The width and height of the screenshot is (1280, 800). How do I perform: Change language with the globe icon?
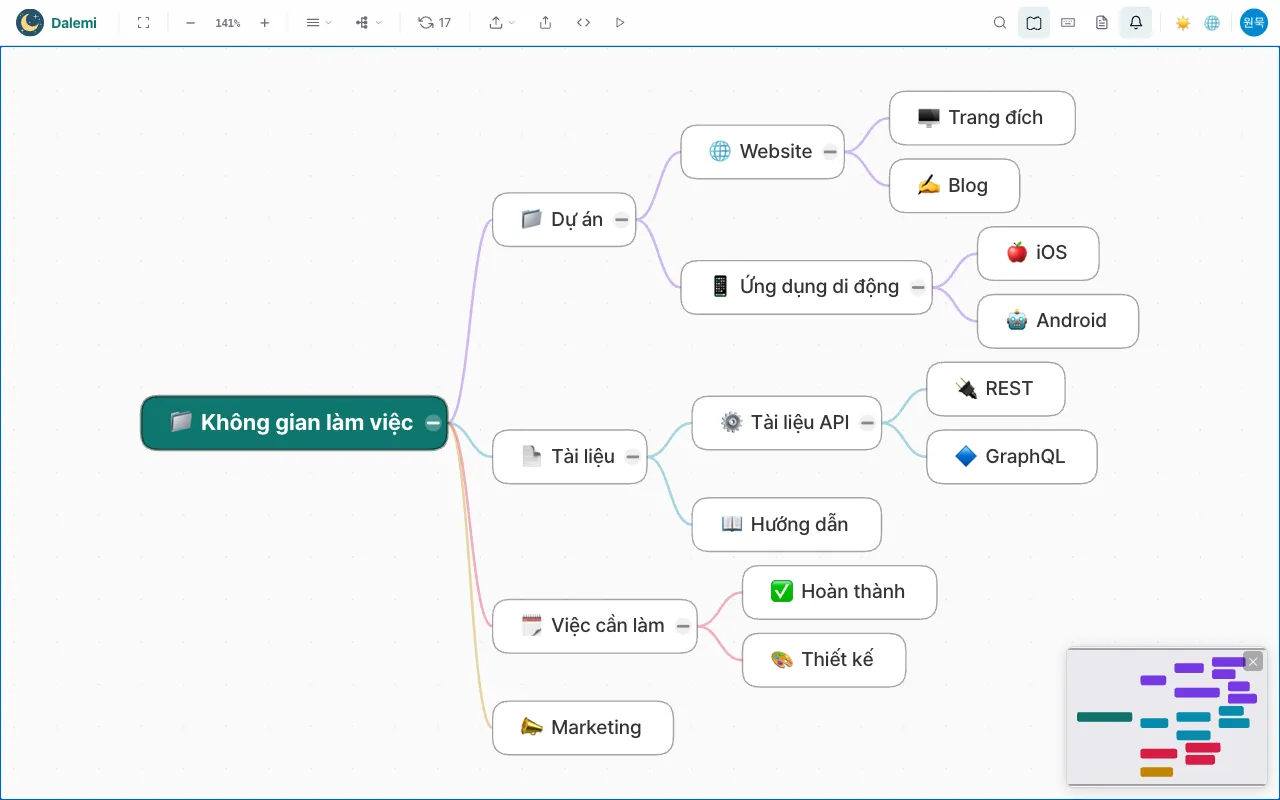tap(1212, 22)
